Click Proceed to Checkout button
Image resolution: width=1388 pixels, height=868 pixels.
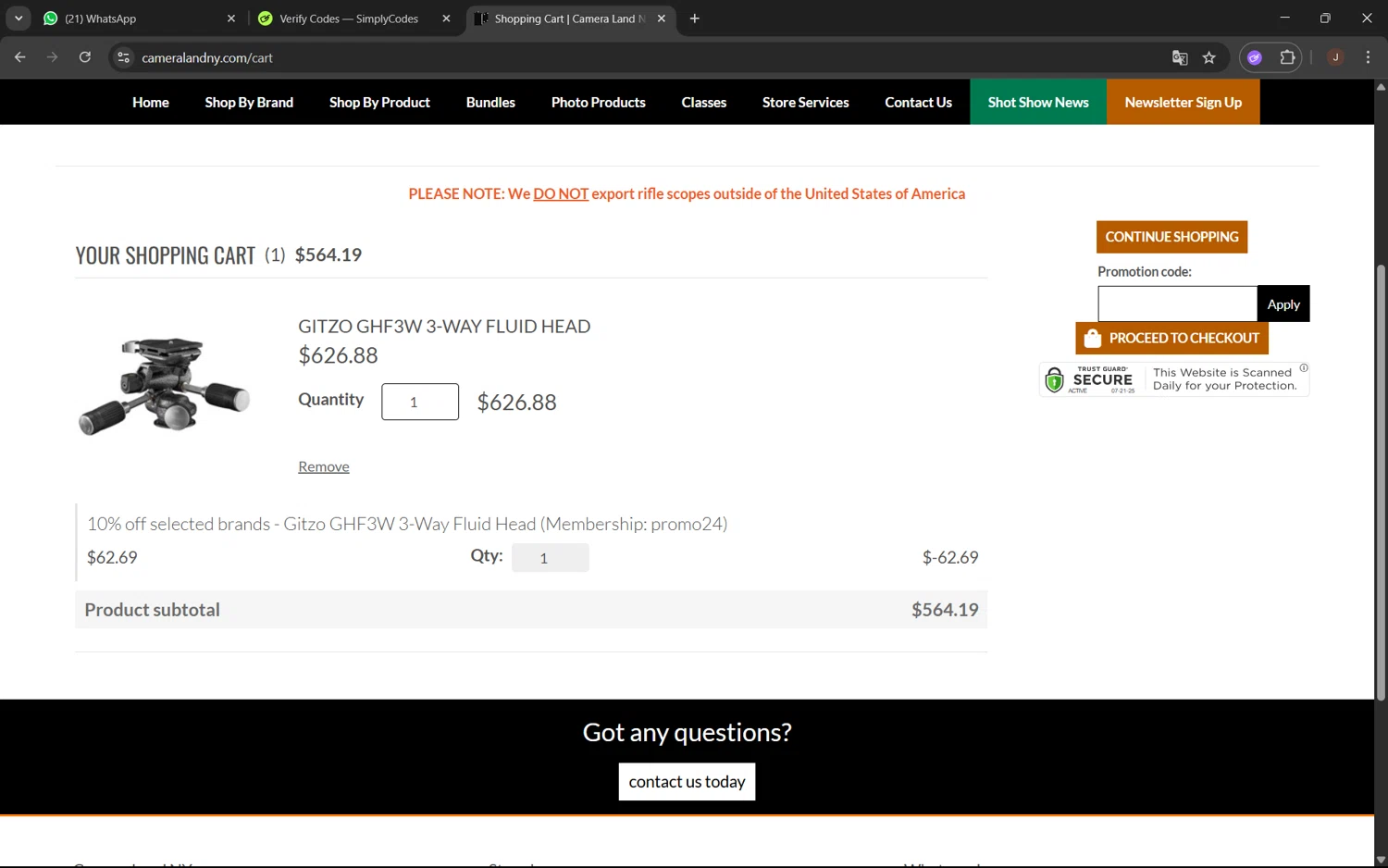(1171, 338)
